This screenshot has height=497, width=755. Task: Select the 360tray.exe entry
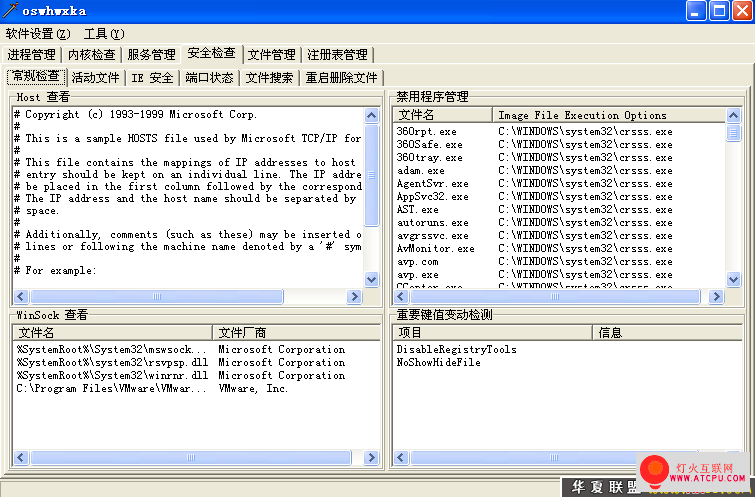tap(559, 157)
